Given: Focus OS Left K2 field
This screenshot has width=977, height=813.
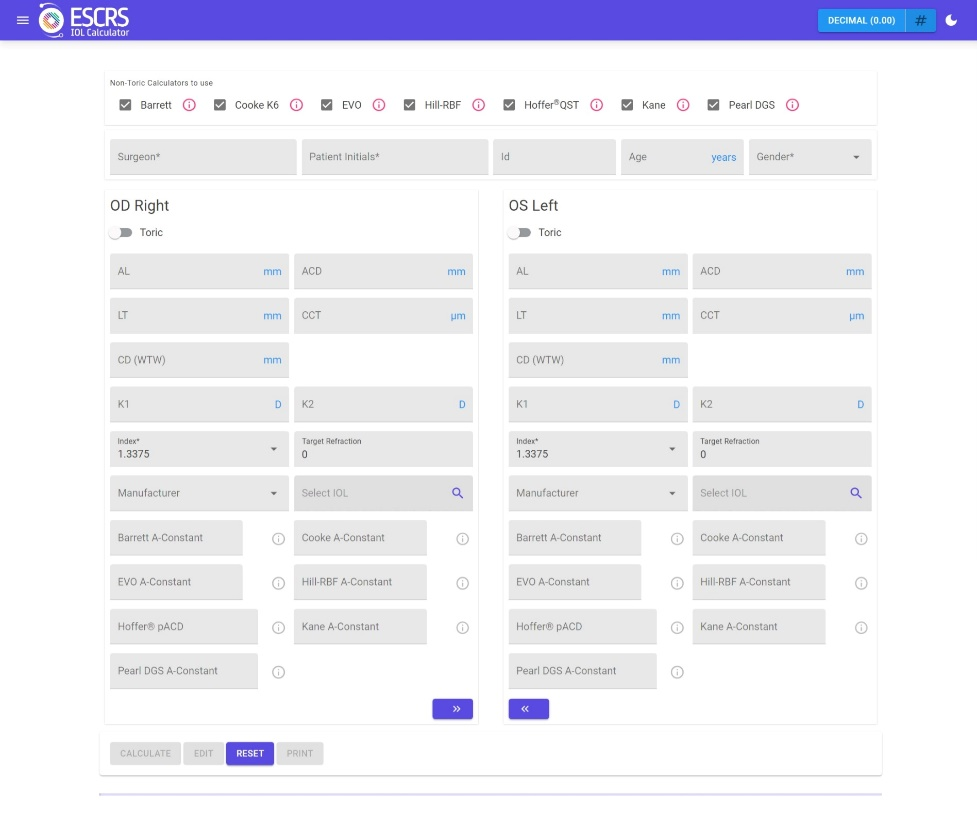Looking at the screenshot, I should (x=782, y=404).
